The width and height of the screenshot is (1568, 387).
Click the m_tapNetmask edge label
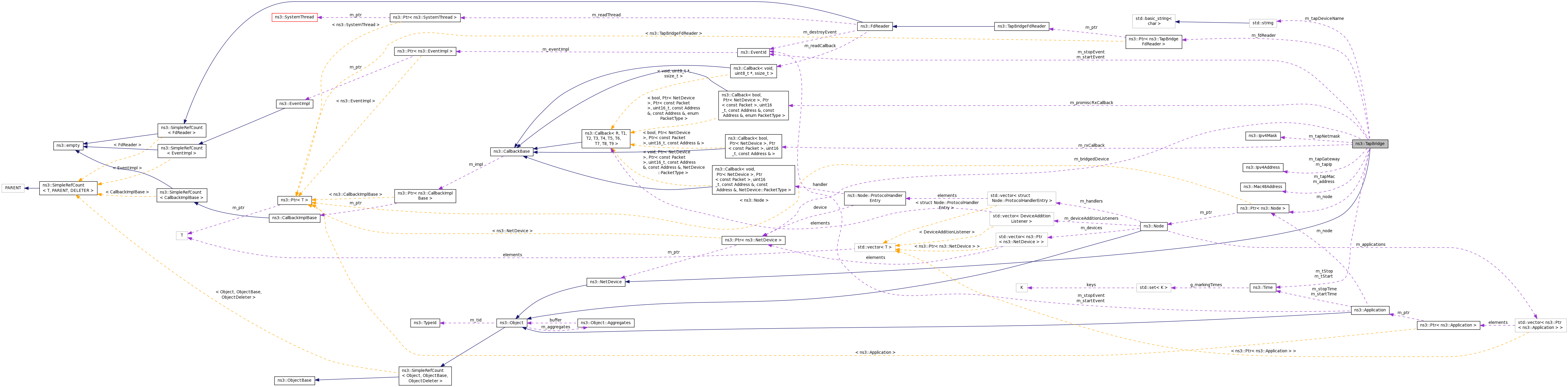click(1324, 136)
